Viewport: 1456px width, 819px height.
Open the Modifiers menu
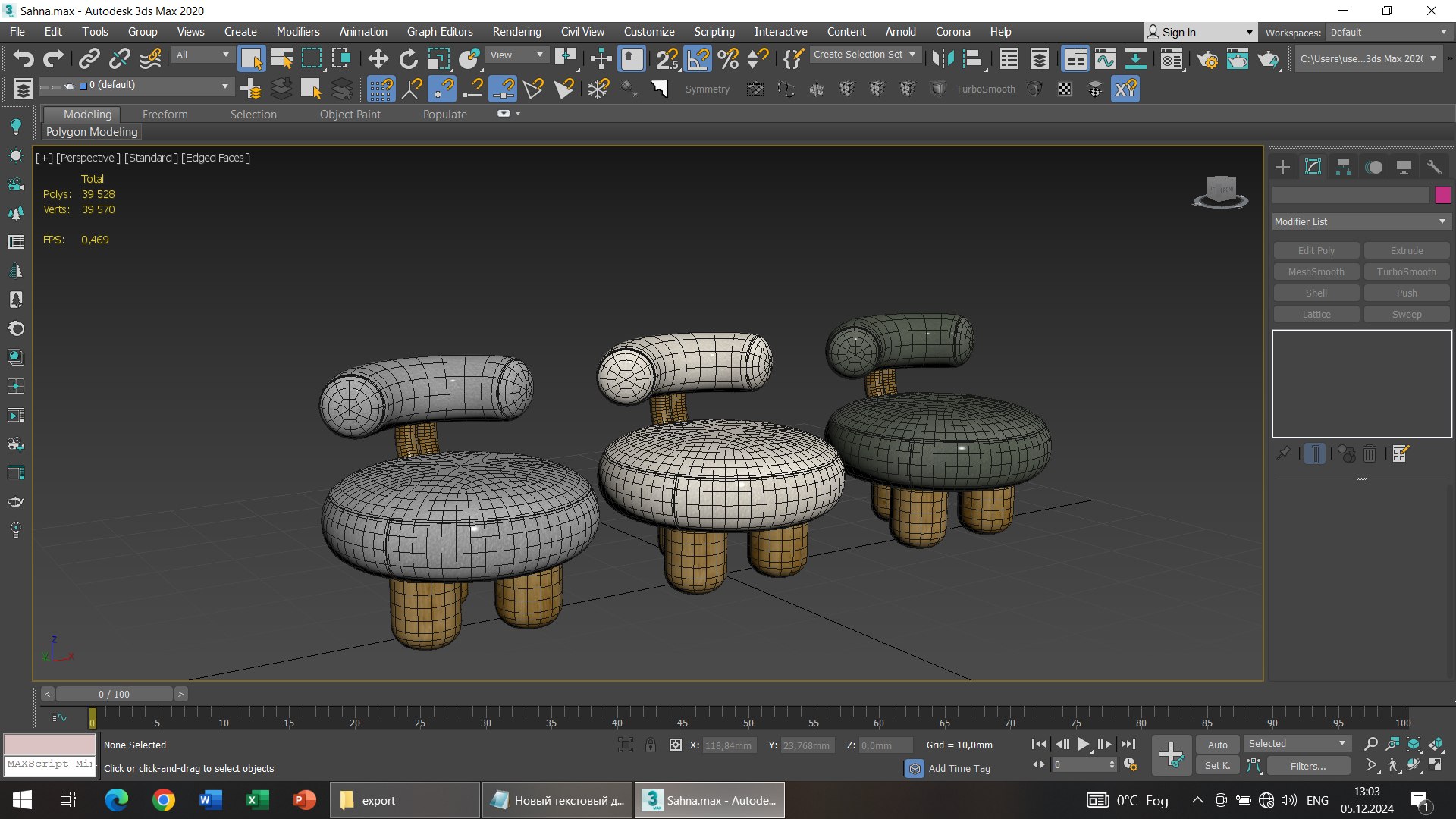(298, 32)
